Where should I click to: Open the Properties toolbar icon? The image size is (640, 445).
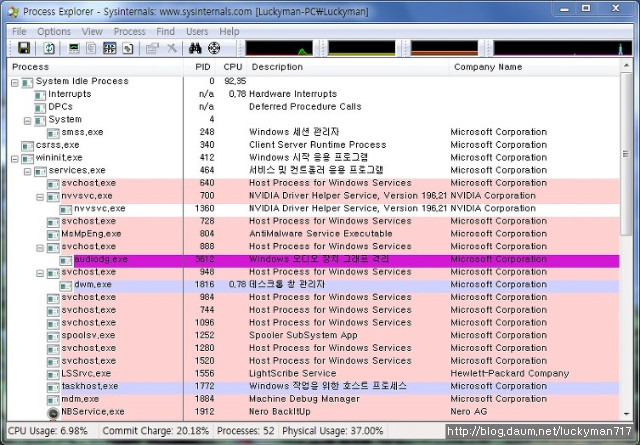point(152,48)
